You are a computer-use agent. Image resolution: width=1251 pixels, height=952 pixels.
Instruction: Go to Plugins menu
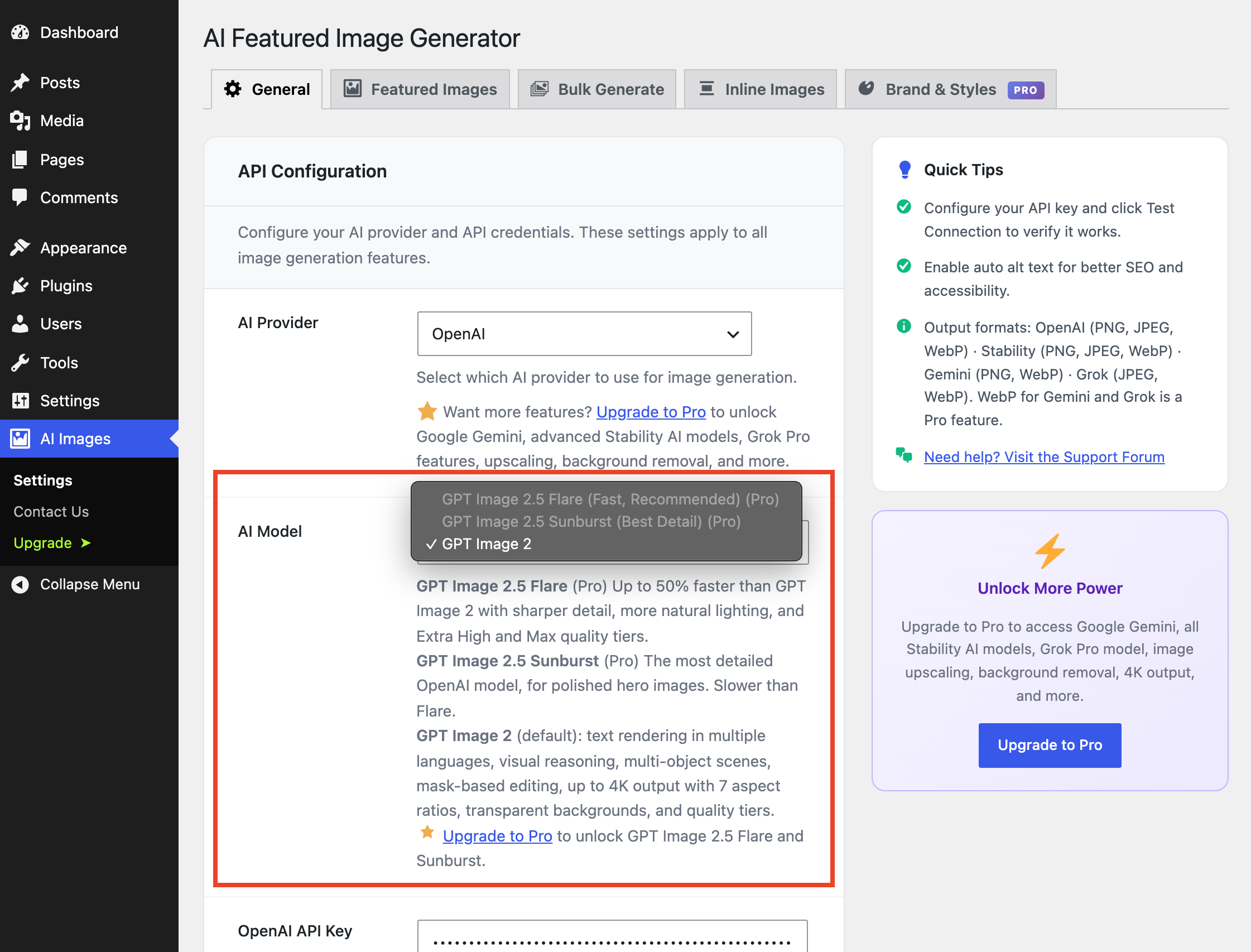click(x=89, y=286)
